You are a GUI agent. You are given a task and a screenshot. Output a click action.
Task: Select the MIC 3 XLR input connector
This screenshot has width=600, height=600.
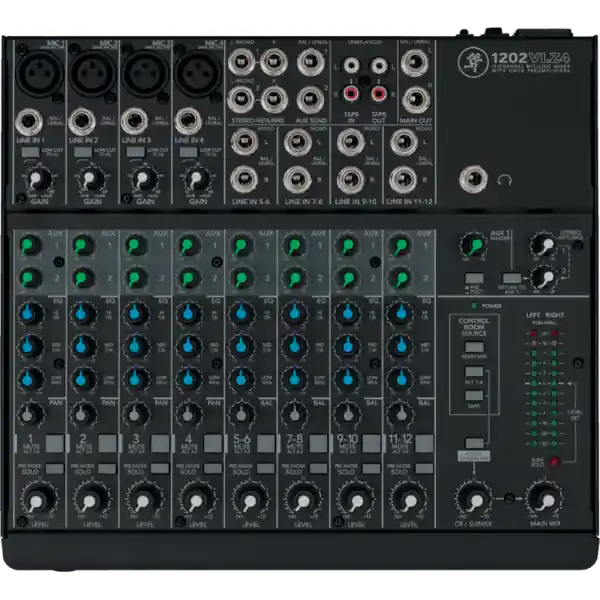[x=145, y=74]
